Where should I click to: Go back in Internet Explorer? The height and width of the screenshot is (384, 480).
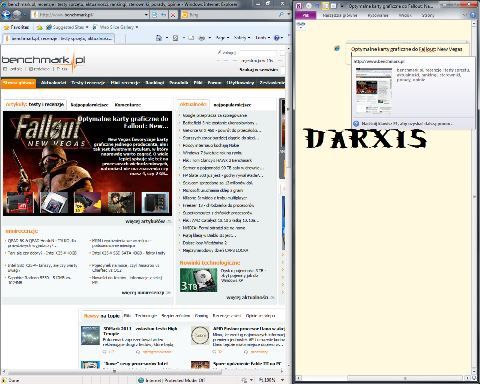tap(5, 15)
